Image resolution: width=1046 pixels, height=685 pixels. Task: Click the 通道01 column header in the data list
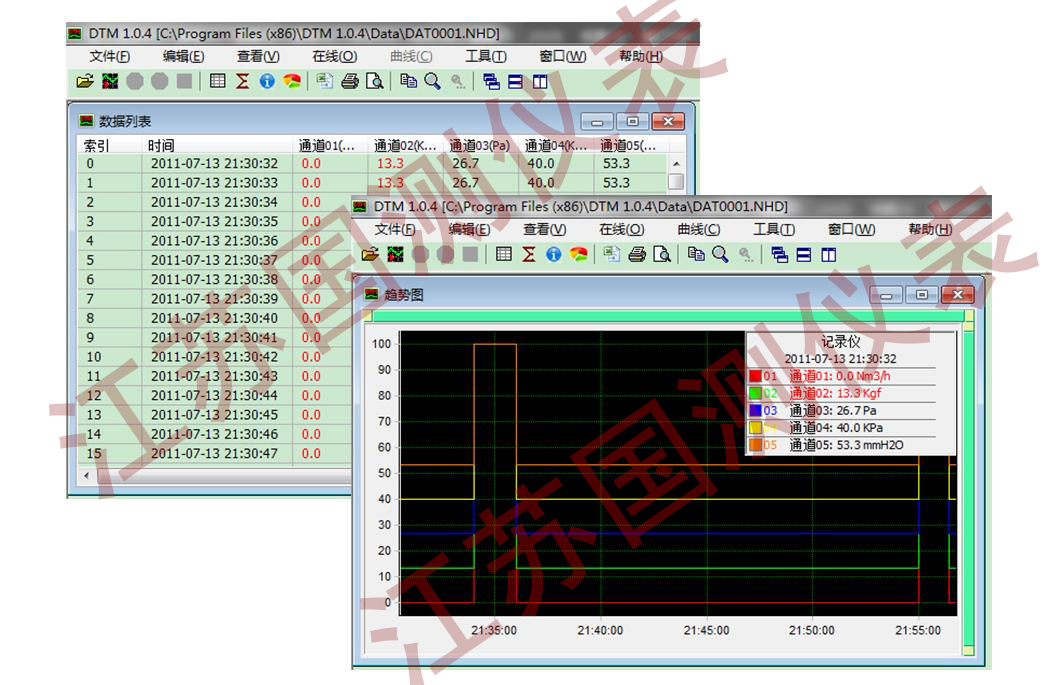(x=330, y=145)
